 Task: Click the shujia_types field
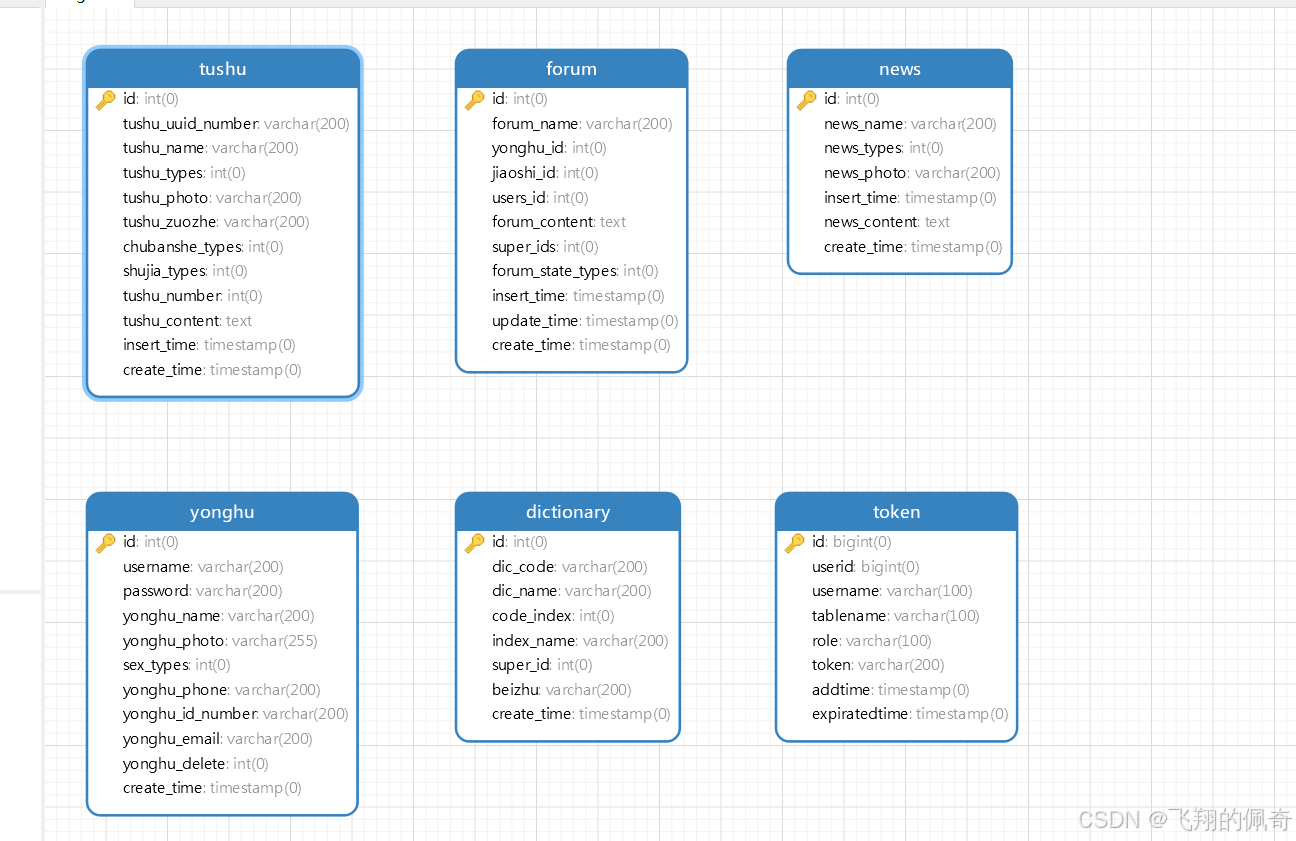185,271
